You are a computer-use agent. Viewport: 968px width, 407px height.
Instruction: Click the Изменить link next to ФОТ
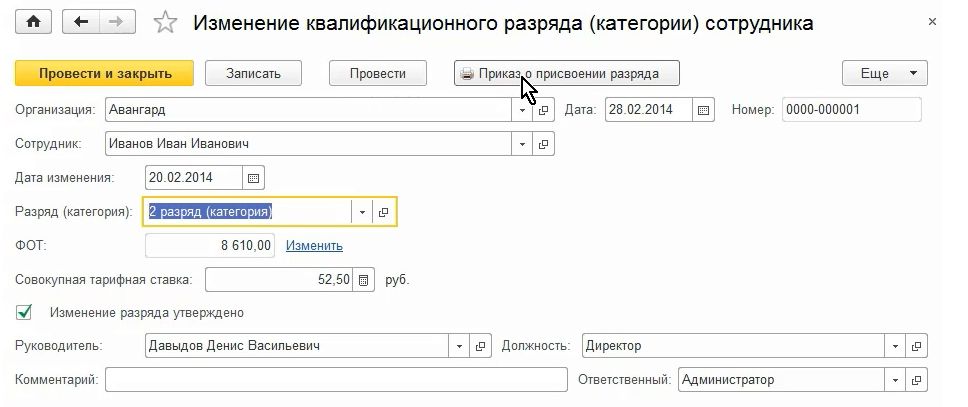314,246
